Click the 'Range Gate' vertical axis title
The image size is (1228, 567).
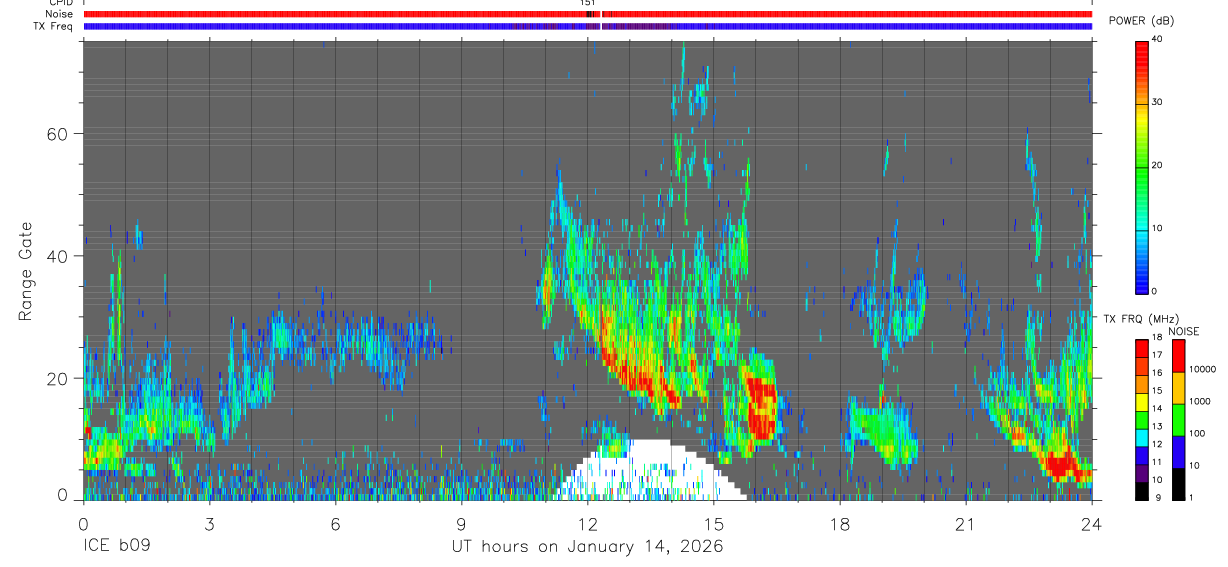point(24,272)
